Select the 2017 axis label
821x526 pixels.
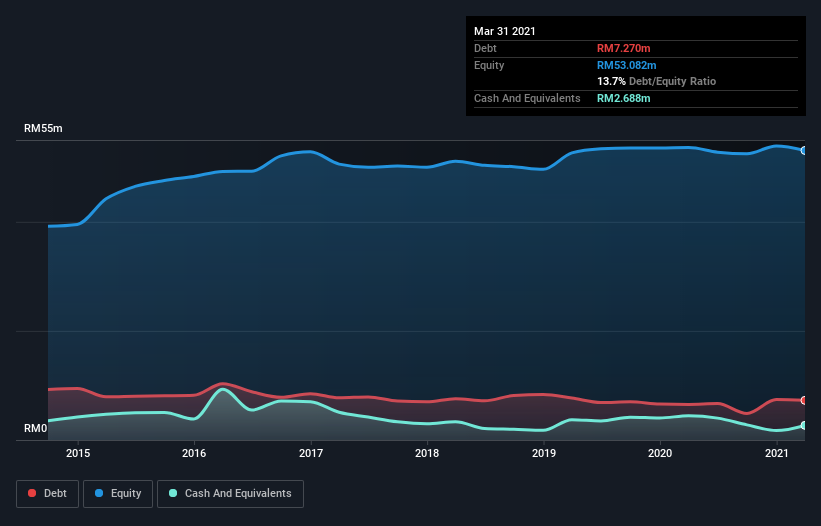tap(311, 453)
